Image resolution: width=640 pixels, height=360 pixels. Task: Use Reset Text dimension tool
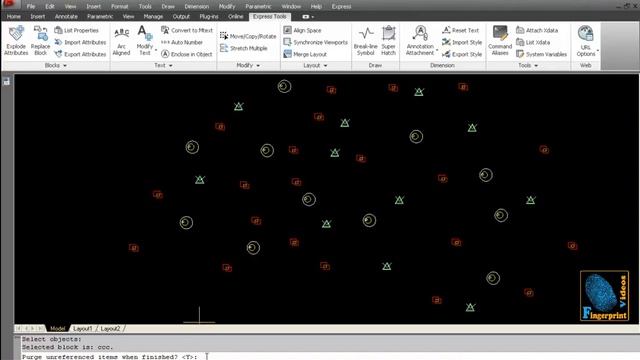click(x=460, y=30)
